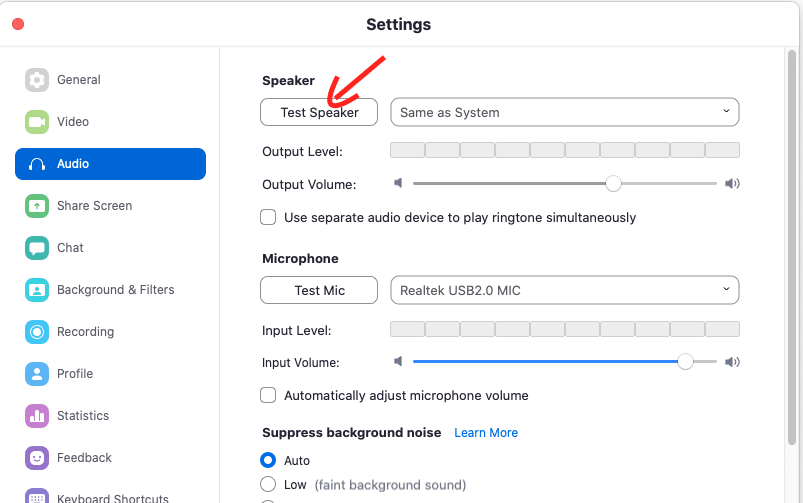This screenshot has width=803, height=503.
Task: Click the Chat bubble icon
Action: point(37,248)
